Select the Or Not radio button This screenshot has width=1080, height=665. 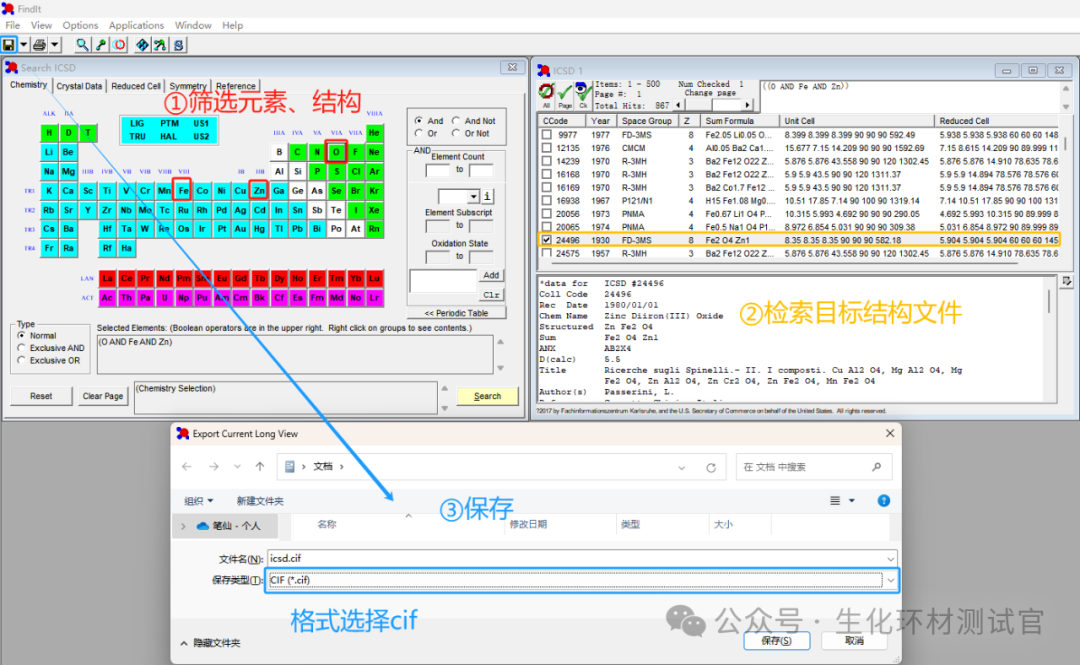click(456, 133)
